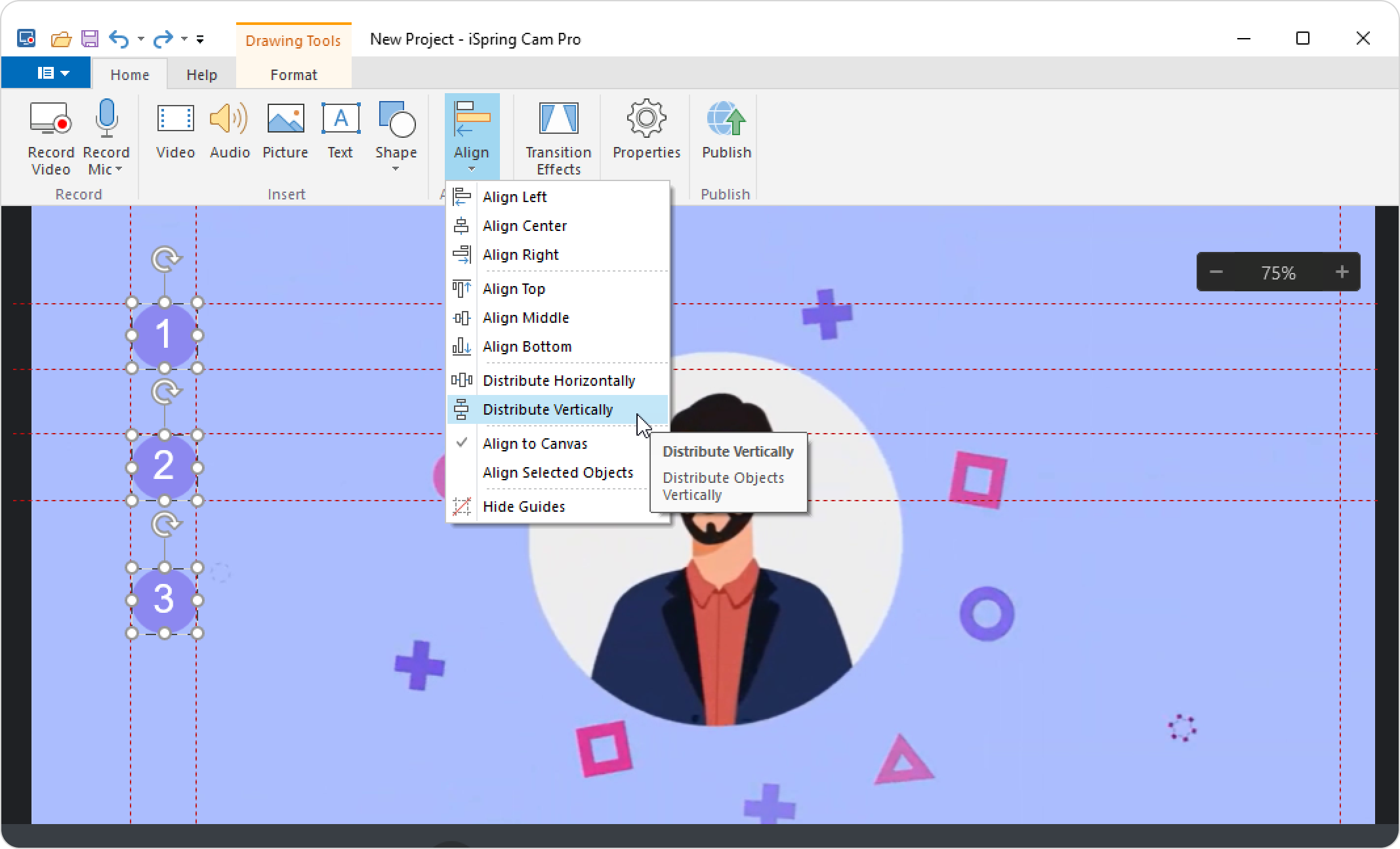
Task: Open the Shape dropdown gallery
Action: point(396,169)
